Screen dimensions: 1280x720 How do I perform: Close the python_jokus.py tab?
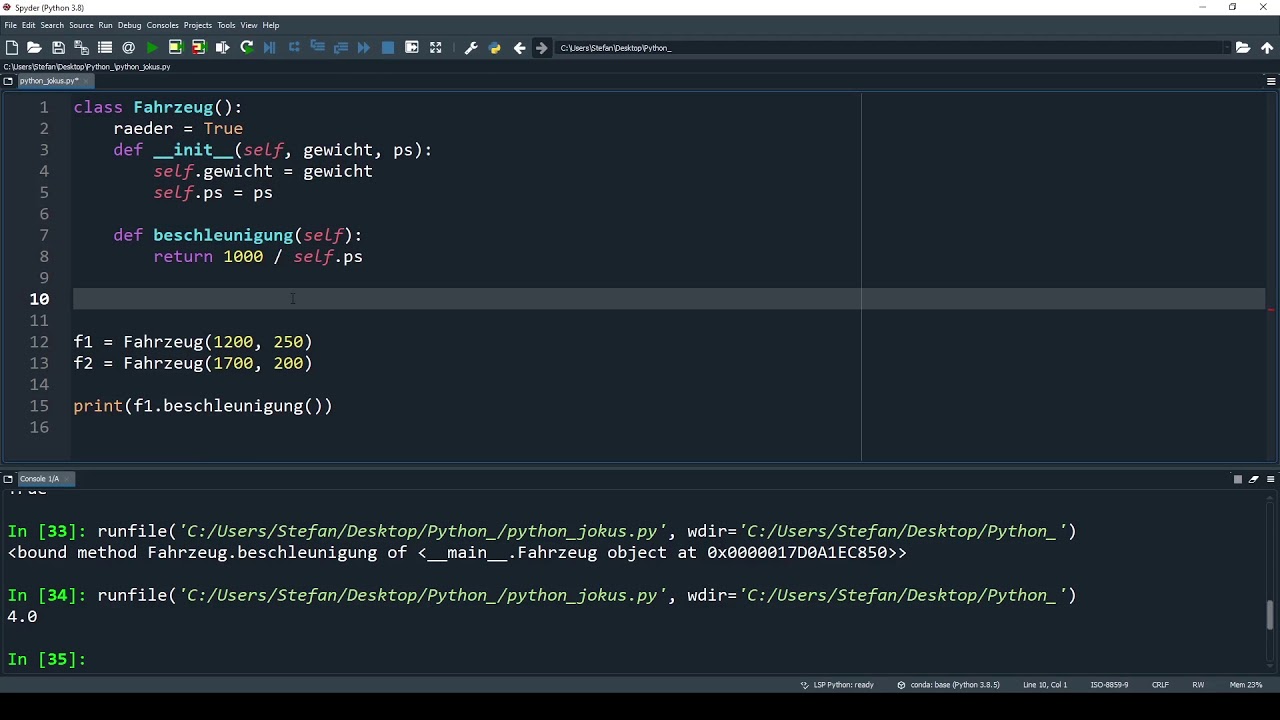(87, 81)
